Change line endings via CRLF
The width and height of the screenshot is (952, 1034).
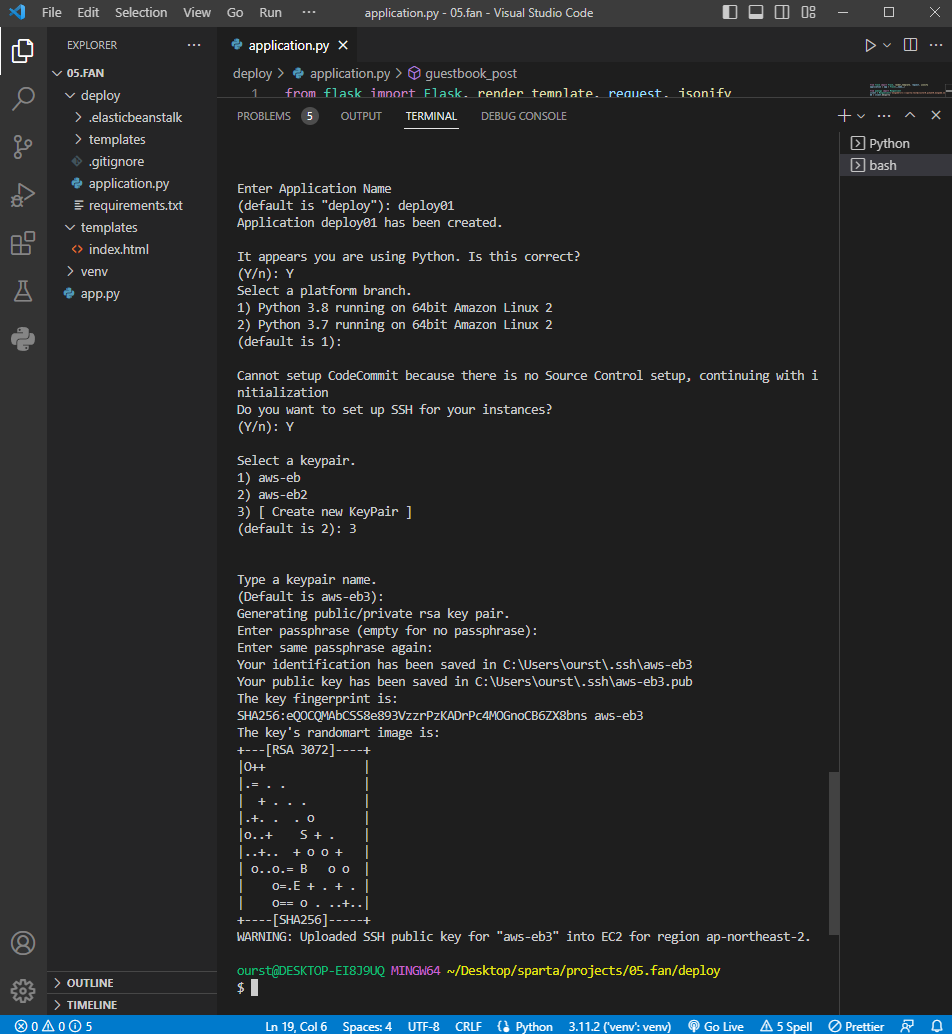[468, 1026]
